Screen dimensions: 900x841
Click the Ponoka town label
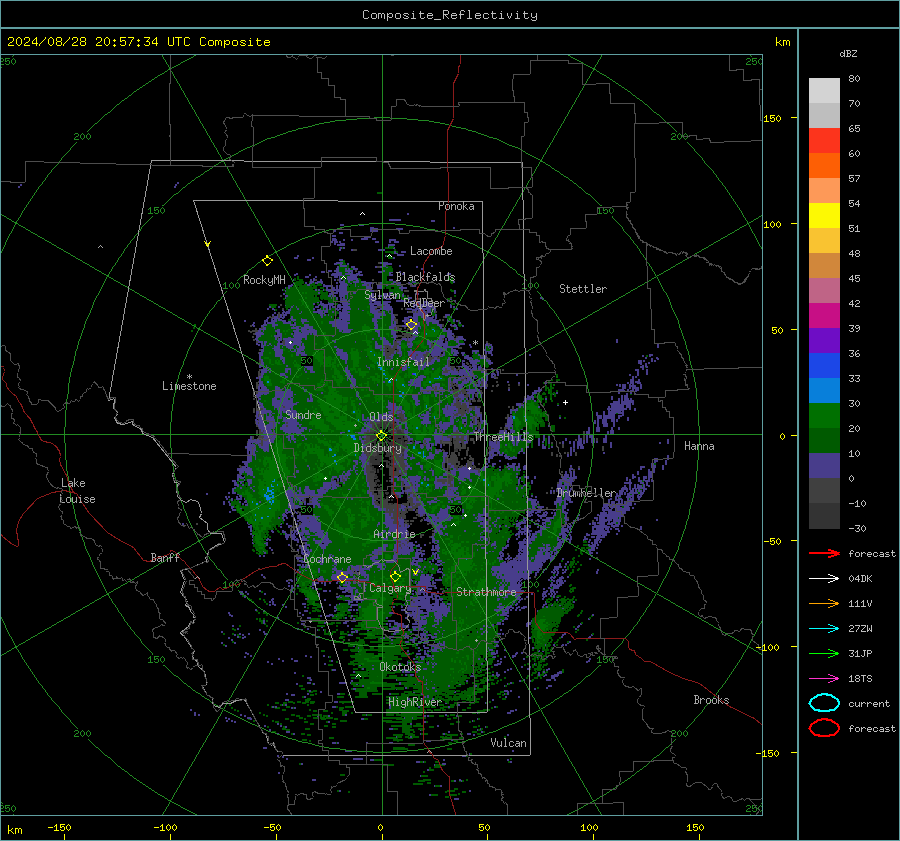[456, 206]
